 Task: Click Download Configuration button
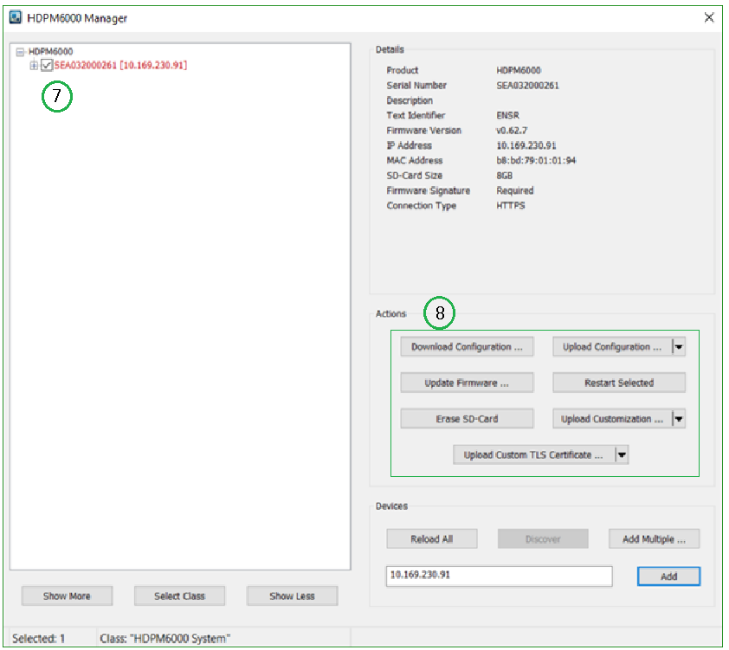467,347
